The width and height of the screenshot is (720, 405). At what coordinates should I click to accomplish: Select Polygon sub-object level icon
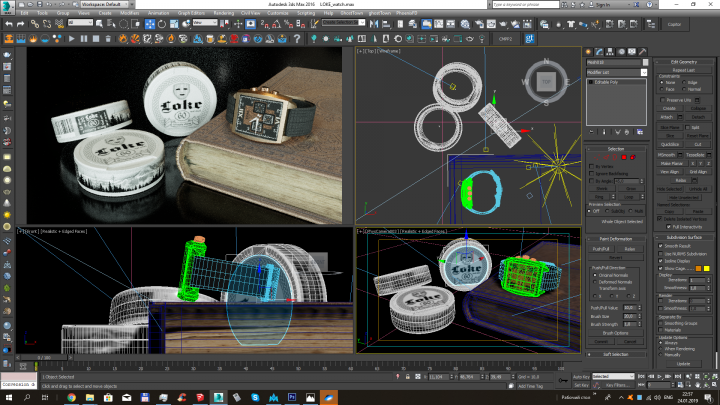coord(624,157)
